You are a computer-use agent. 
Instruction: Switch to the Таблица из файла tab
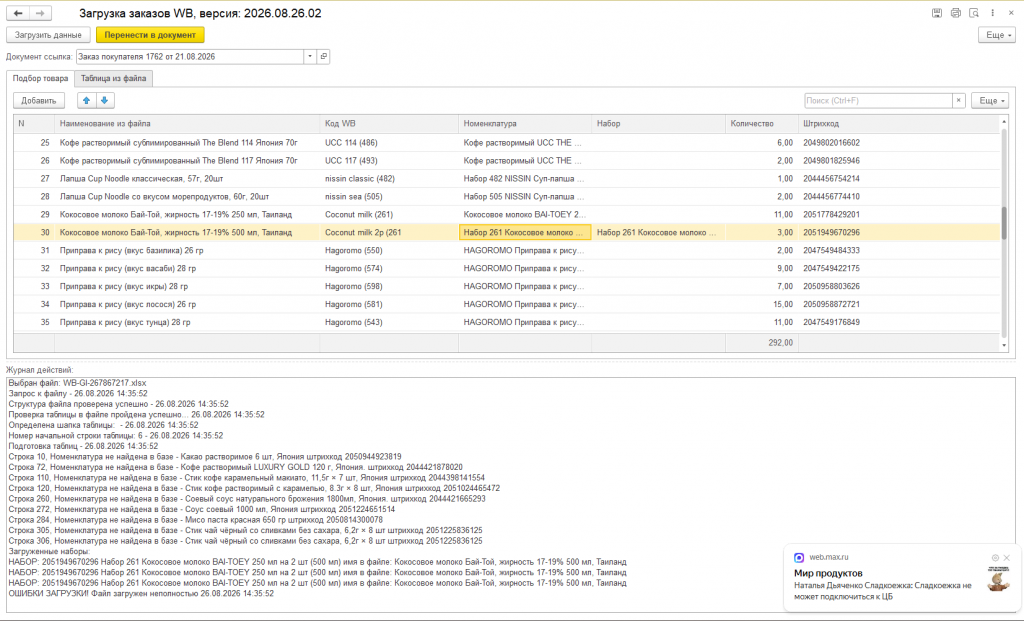tap(114, 78)
